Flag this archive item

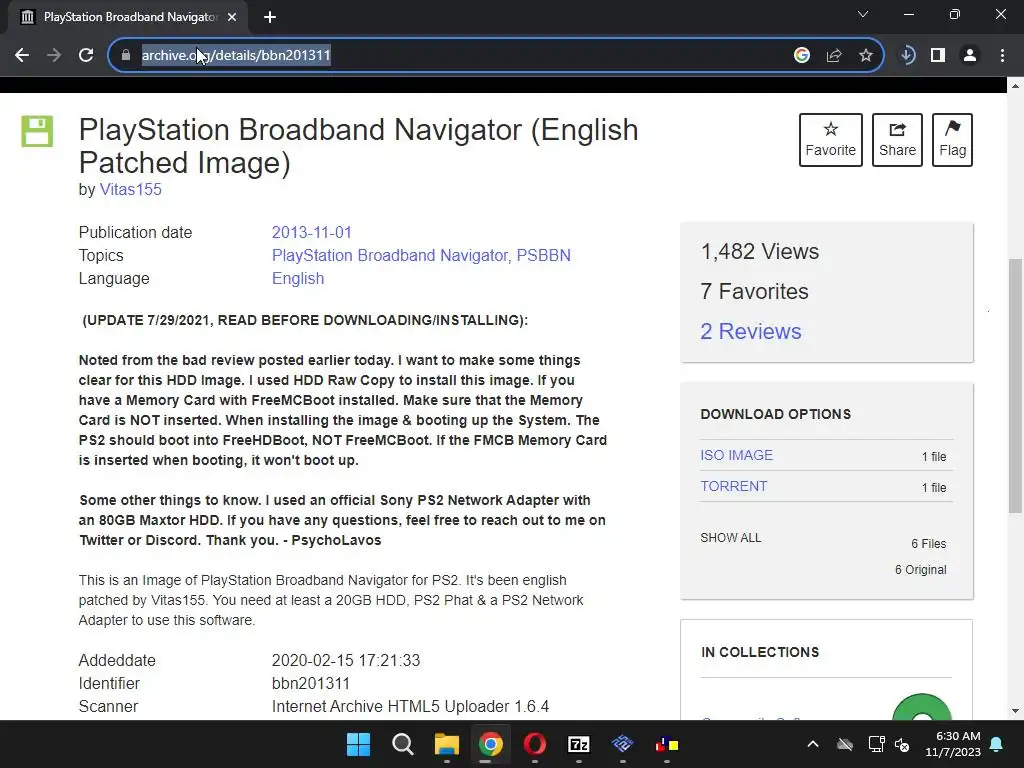(x=952, y=140)
